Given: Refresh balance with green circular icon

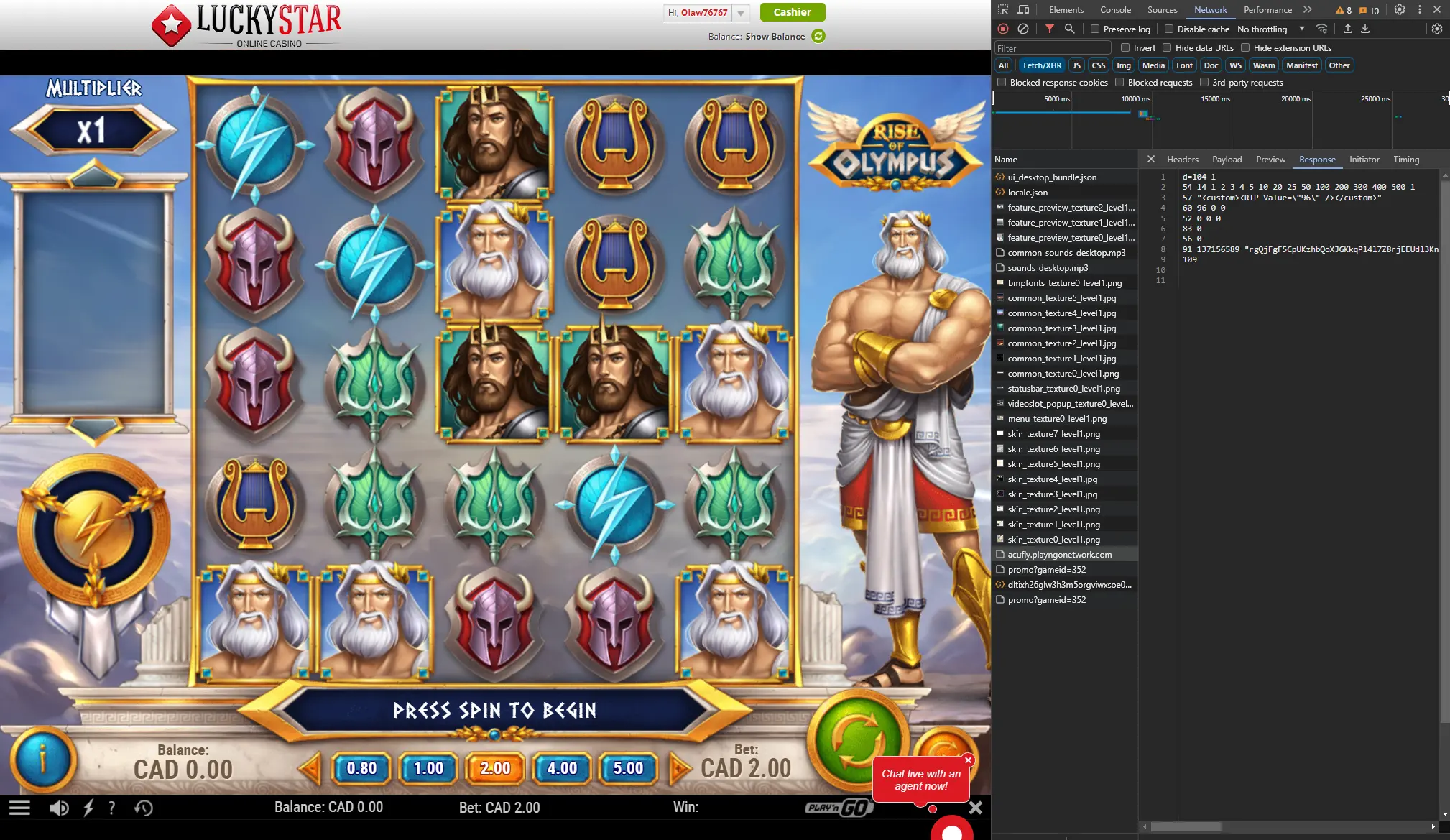Looking at the screenshot, I should point(818,36).
